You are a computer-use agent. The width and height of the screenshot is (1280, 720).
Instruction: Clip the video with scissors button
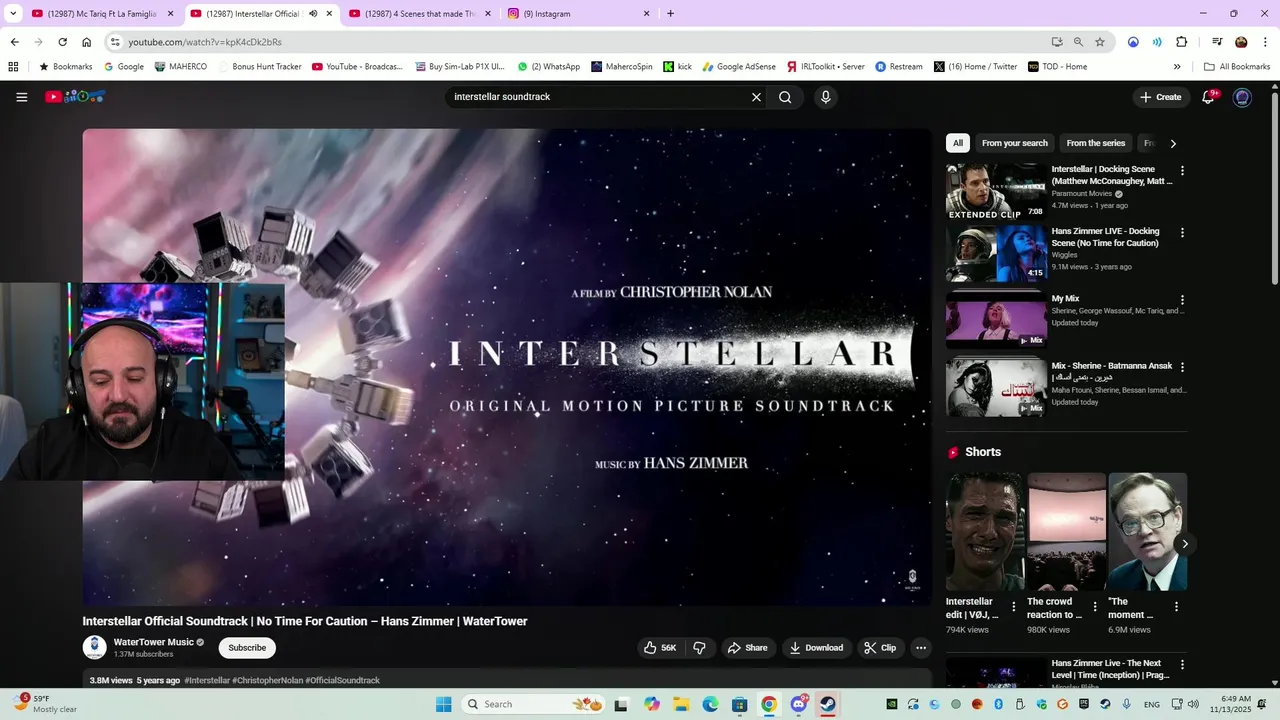click(880, 648)
